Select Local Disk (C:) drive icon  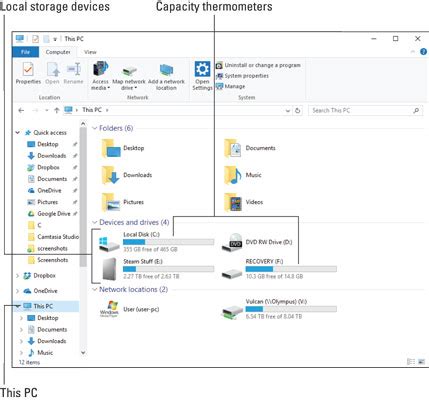tap(109, 244)
